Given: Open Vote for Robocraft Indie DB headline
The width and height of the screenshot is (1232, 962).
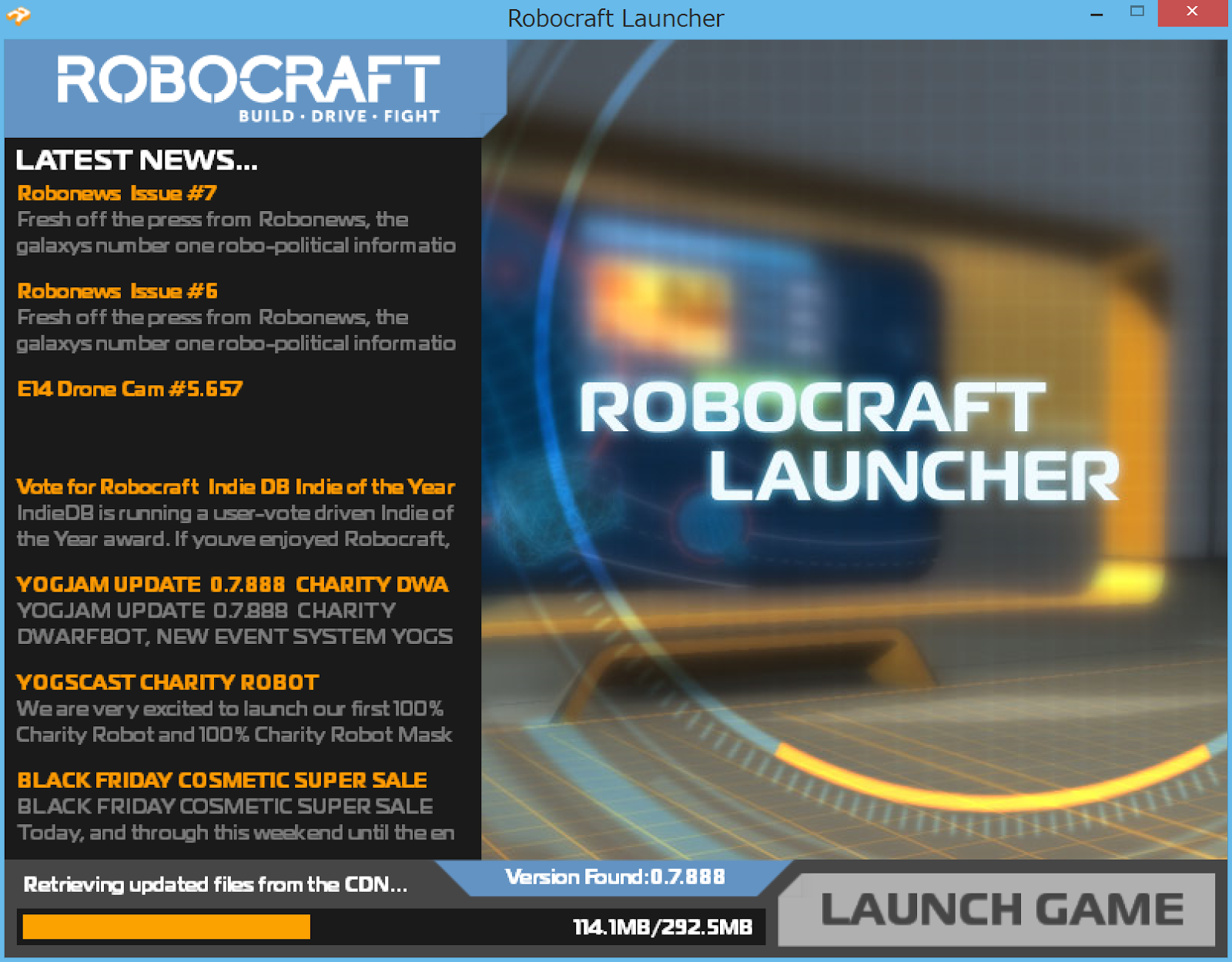Looking at the screenshot, I should click(x=236, y=486).
